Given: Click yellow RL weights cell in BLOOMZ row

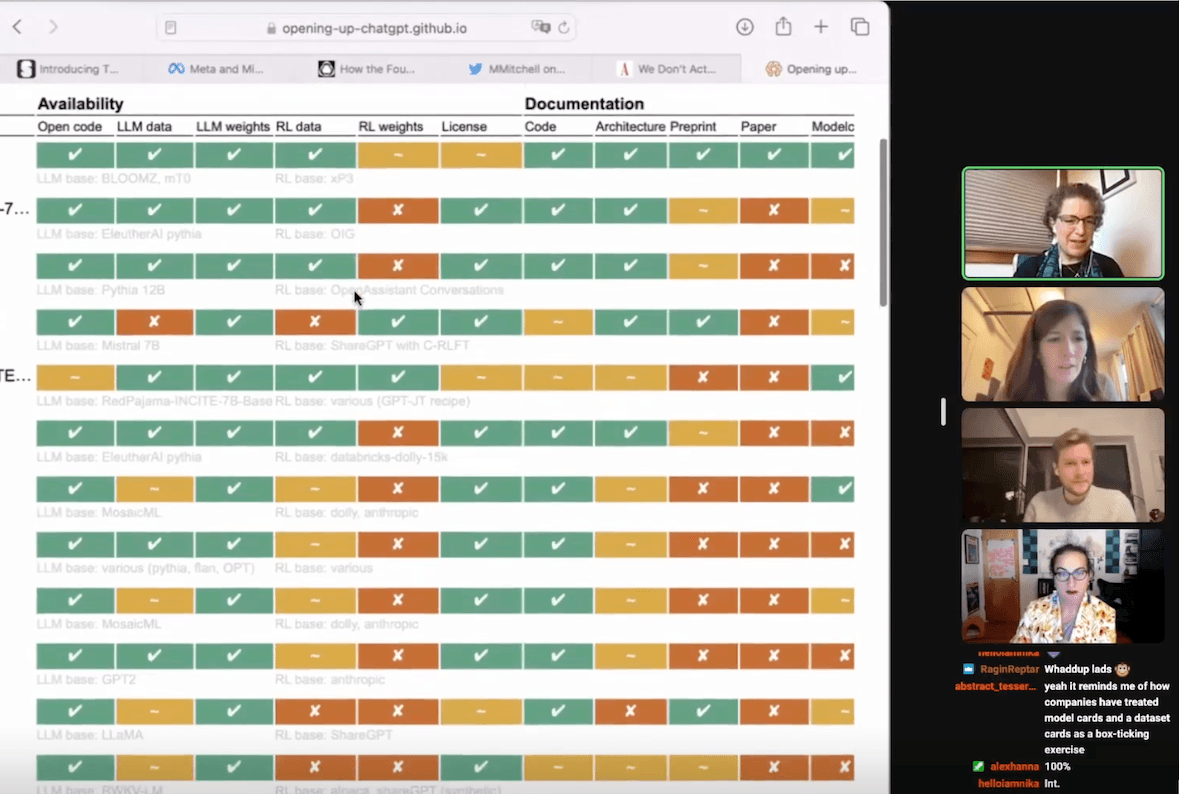Looking at the screenshot, I should pos(398,155).
